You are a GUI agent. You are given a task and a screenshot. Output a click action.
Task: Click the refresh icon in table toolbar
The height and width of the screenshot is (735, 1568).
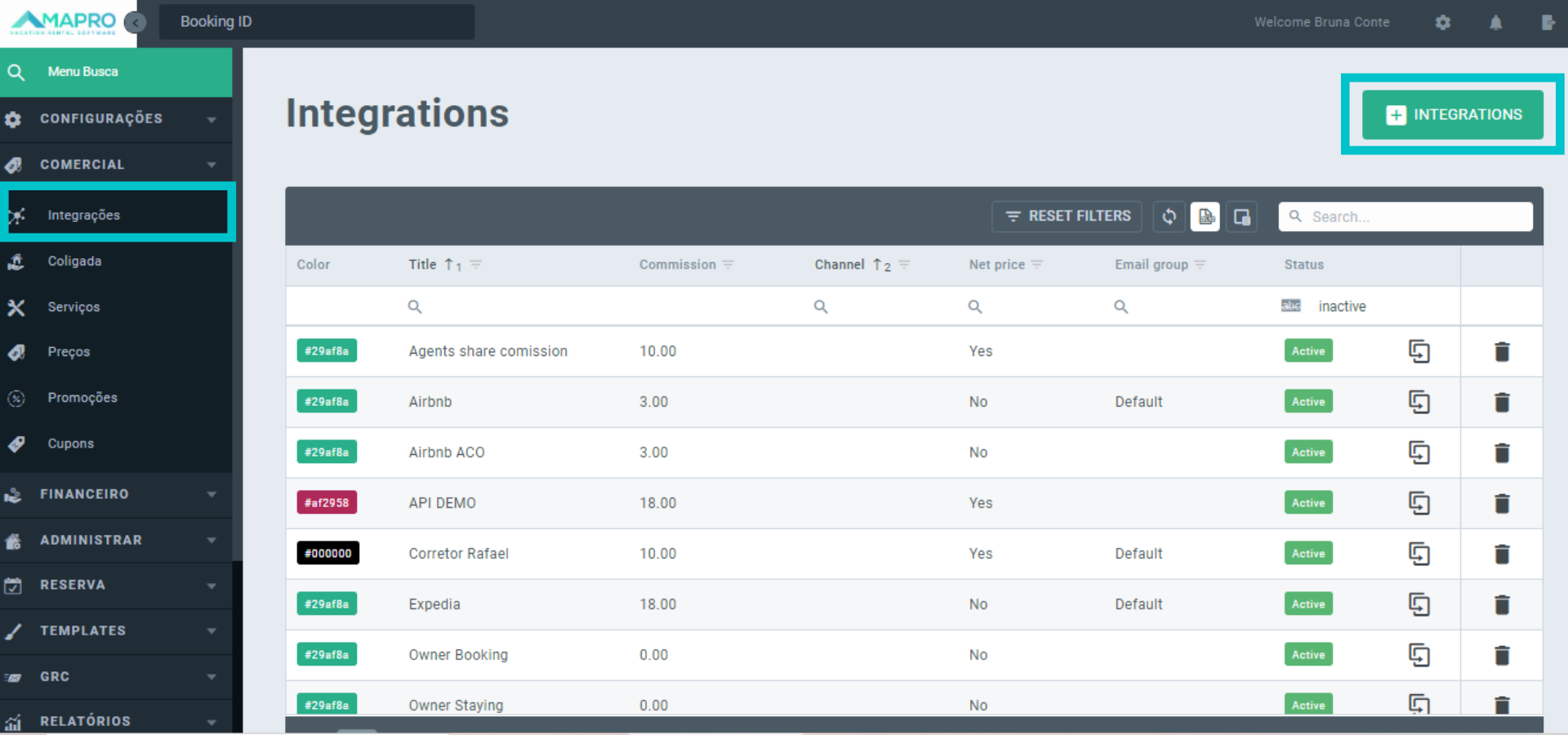pyautogui.click(x=1169, y=216)
